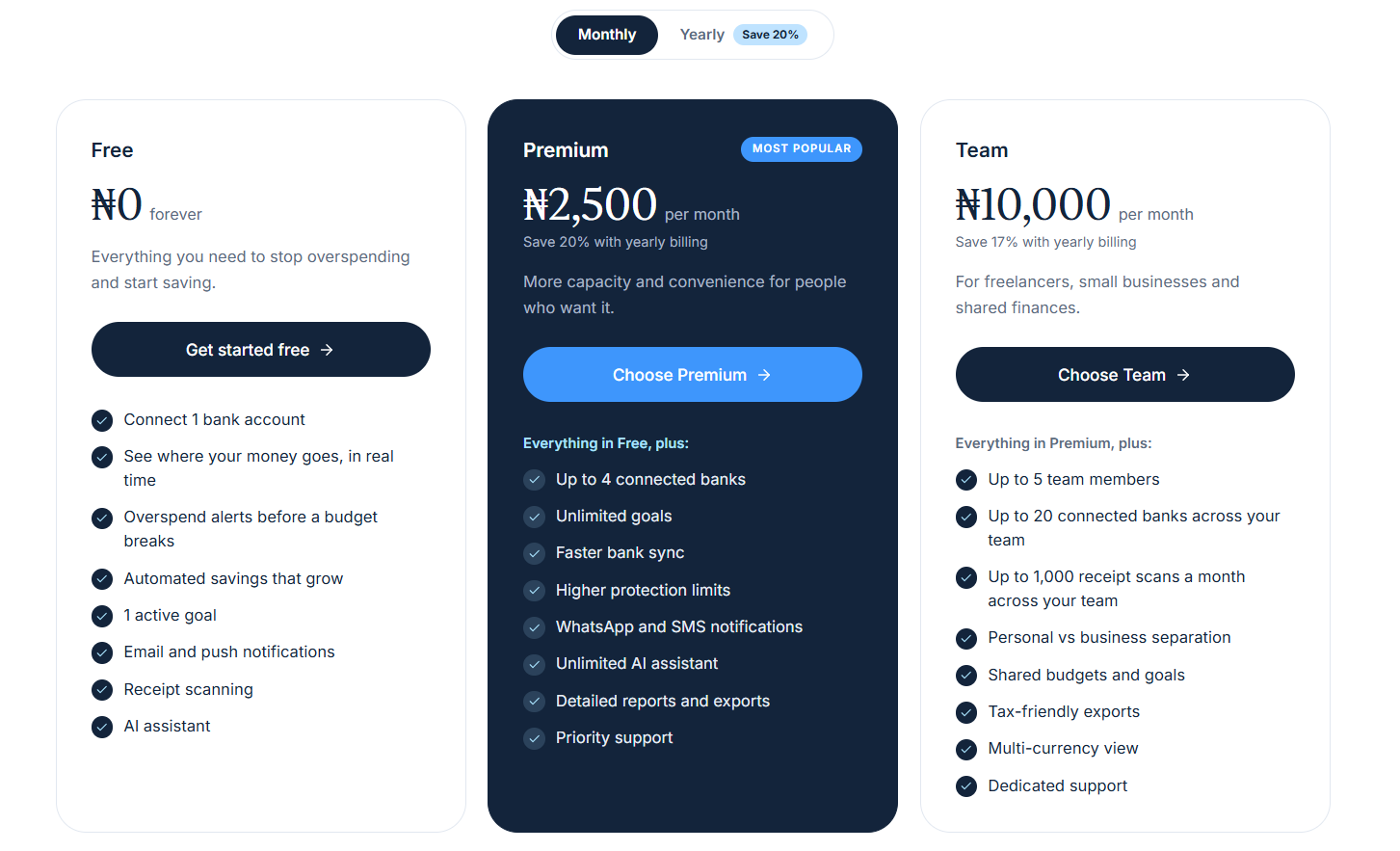1400x851 pixels.
Task: Click checkmark icon next to Multi-currency view
Action: pyautogui.click(x=966, y=749)
